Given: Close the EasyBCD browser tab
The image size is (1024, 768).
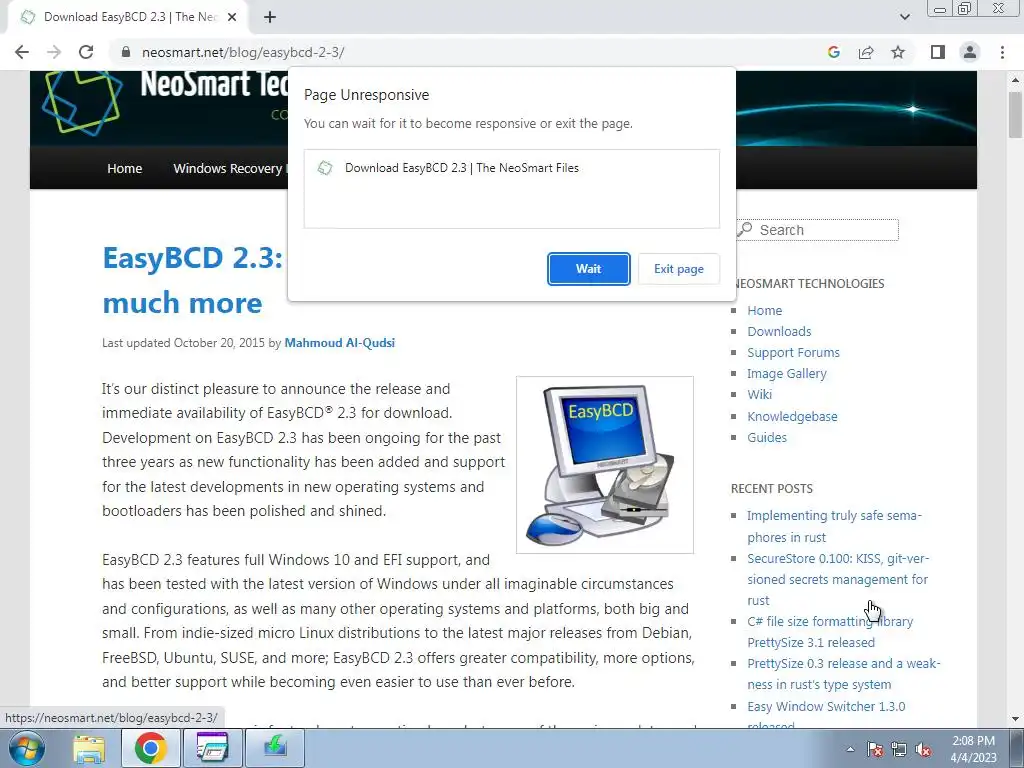Looking at the screenshot, I should pos(232,18).
